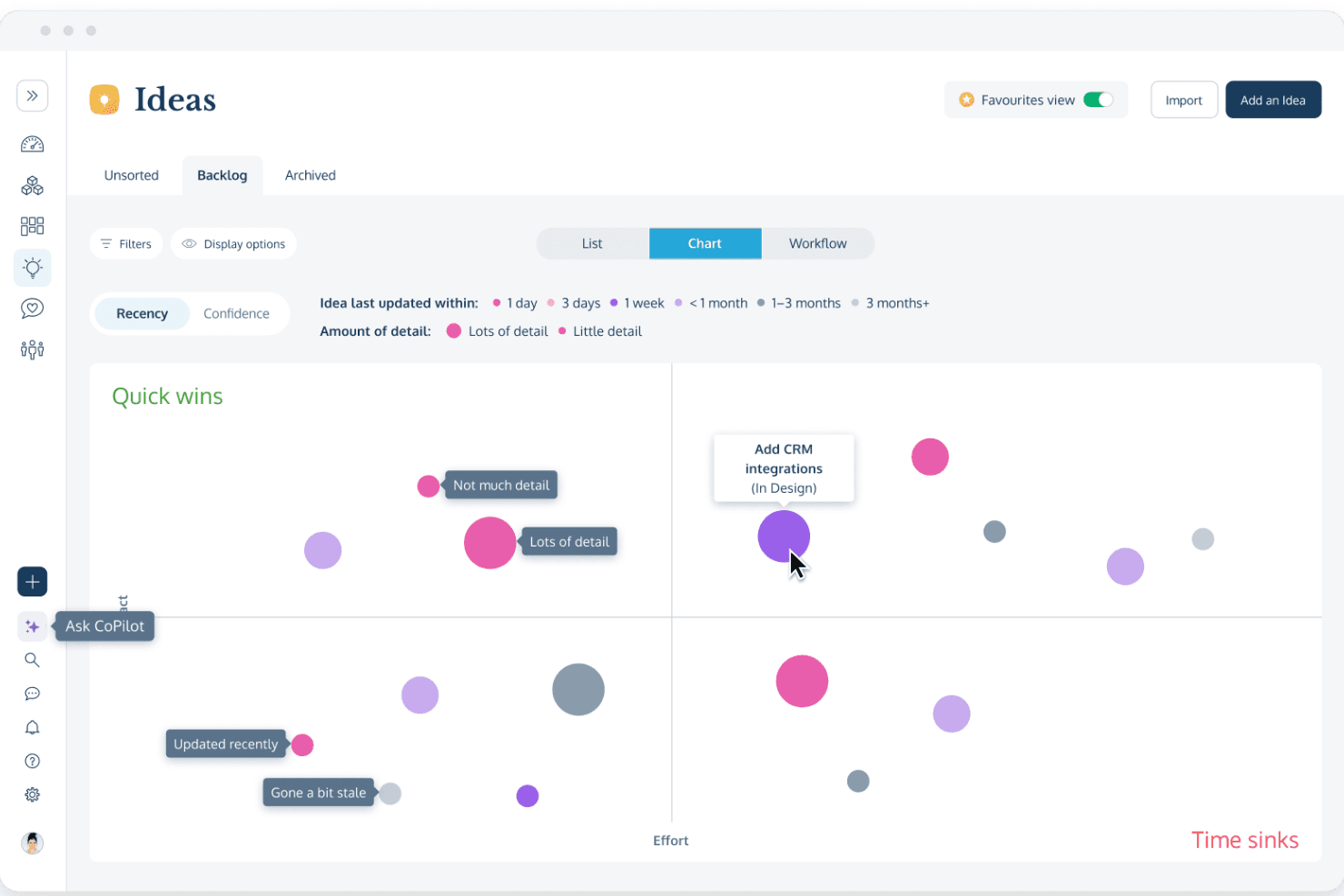
Task: Select the lightbulb Ideas icon in sidebar
Action: (32, 267)
